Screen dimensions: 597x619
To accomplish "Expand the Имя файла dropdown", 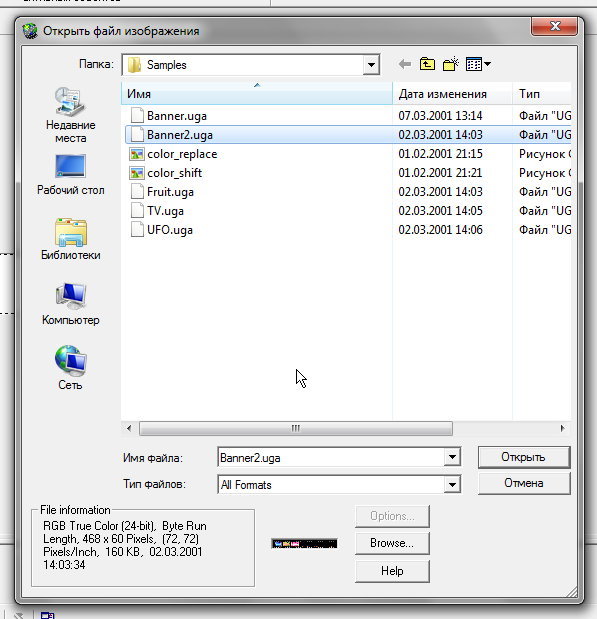I will click(x=452, y=458).
